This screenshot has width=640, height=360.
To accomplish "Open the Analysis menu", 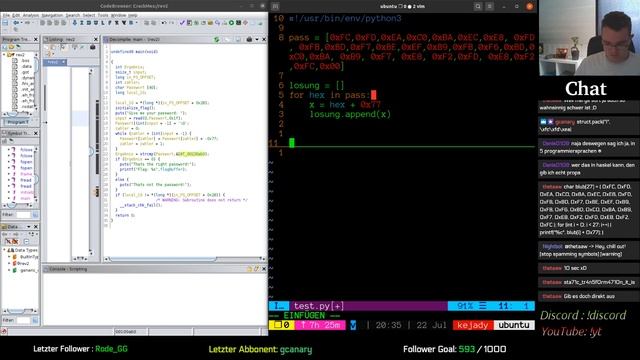I will tap(31, 15).
